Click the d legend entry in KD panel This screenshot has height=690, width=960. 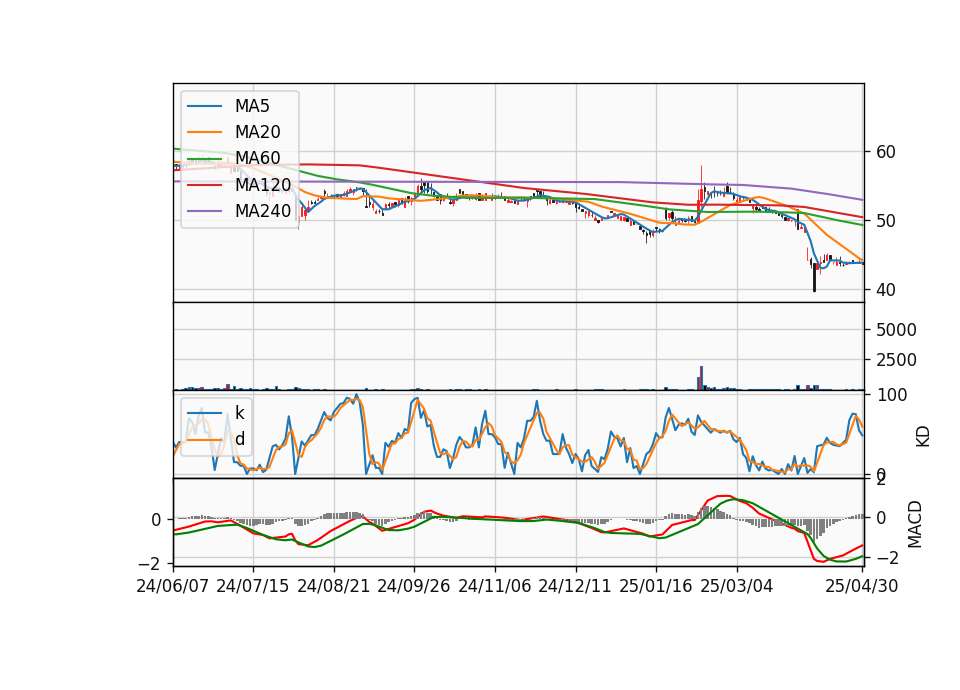coord(239,438)
